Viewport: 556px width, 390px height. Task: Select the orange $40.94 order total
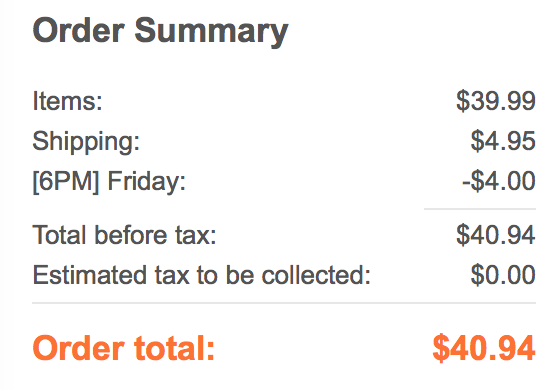coord(484,348)
